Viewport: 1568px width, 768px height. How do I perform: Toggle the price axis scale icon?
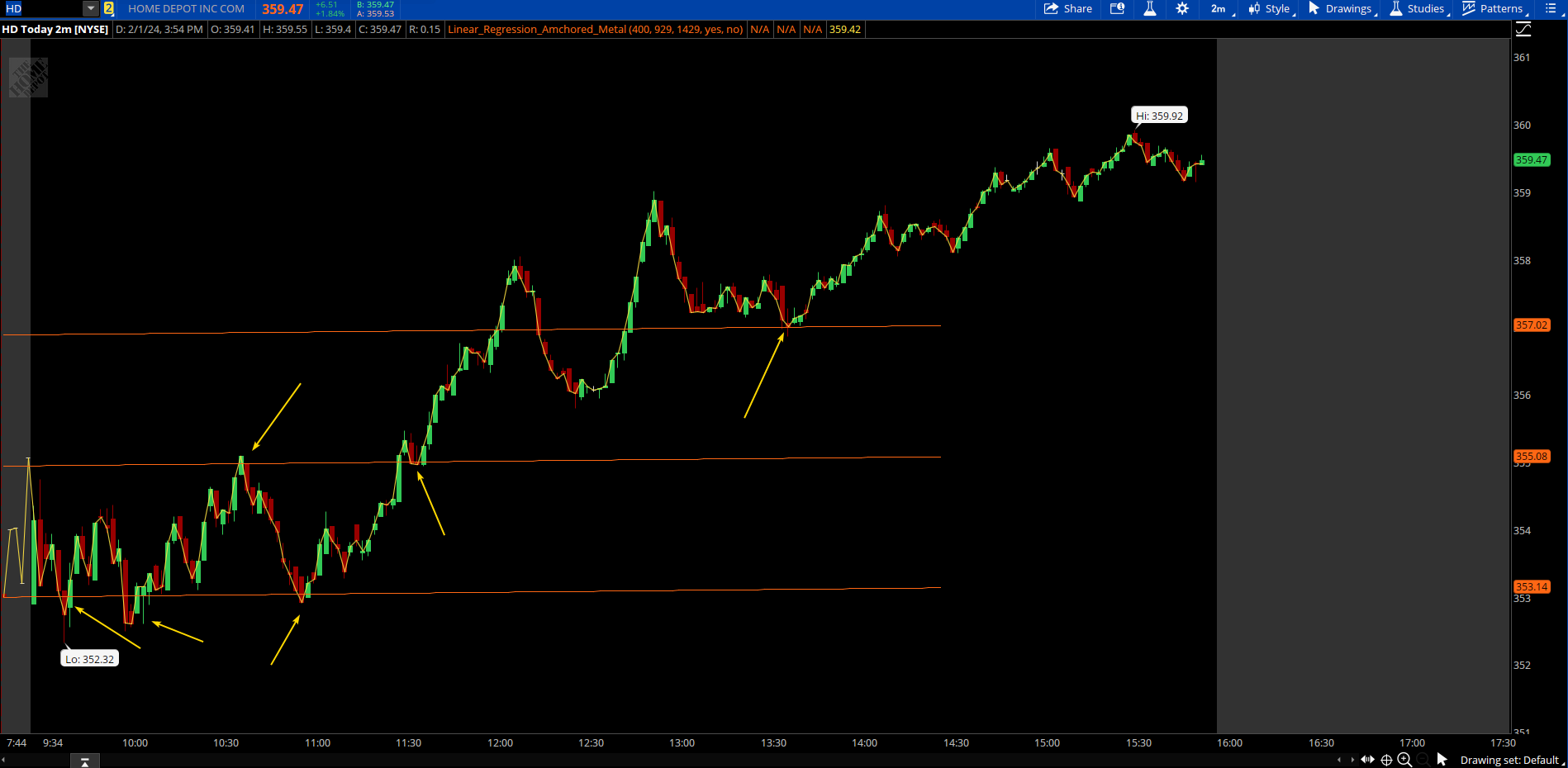coord(1523,30)
